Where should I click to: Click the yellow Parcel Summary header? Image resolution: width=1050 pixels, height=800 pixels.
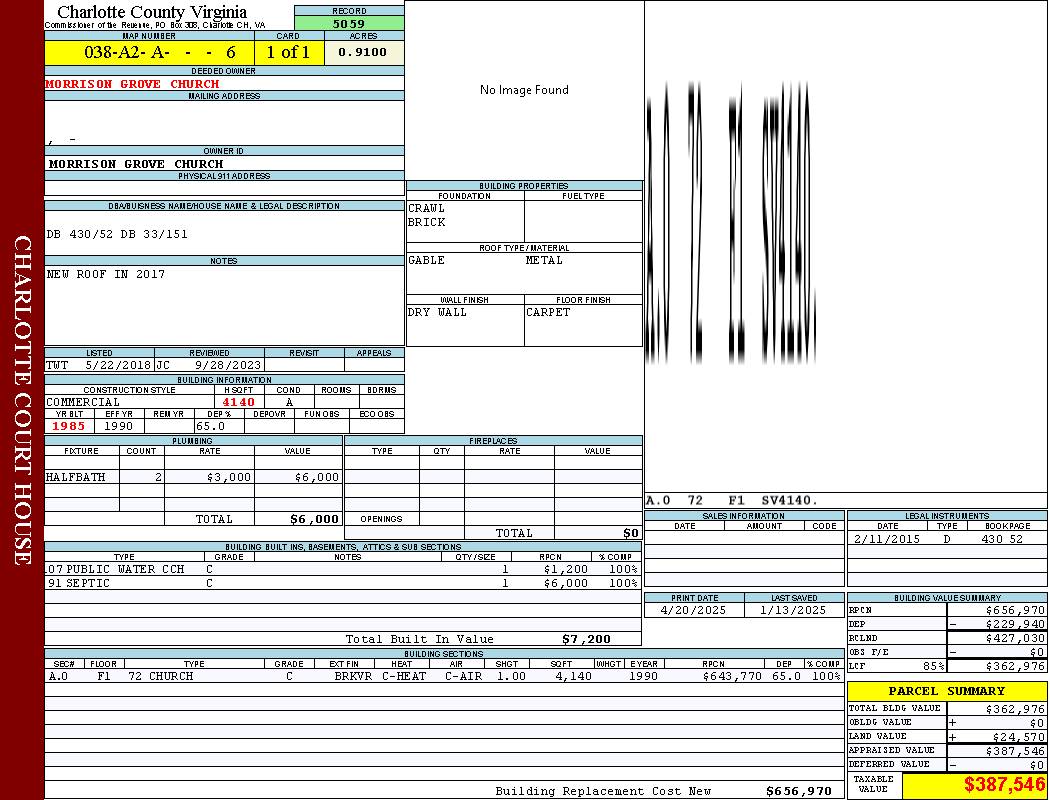pyautogui.click(x=946, y=691)
